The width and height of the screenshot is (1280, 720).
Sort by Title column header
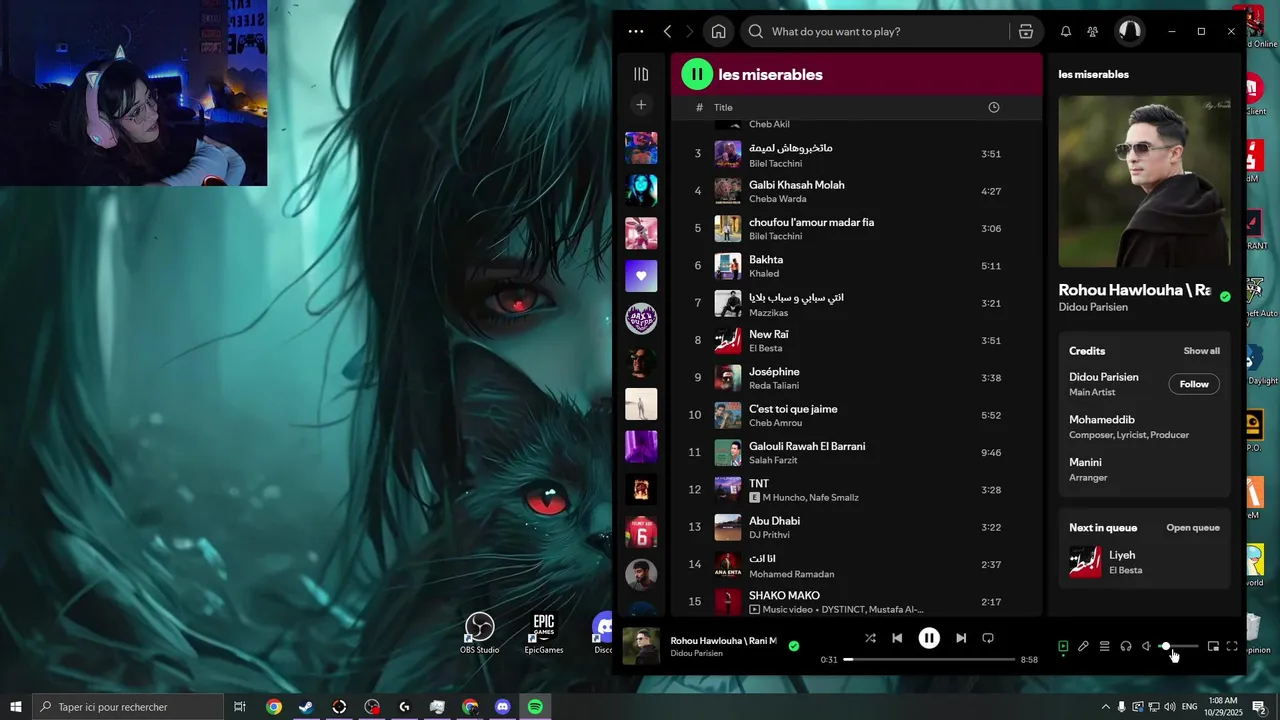[x=723, y=108]
